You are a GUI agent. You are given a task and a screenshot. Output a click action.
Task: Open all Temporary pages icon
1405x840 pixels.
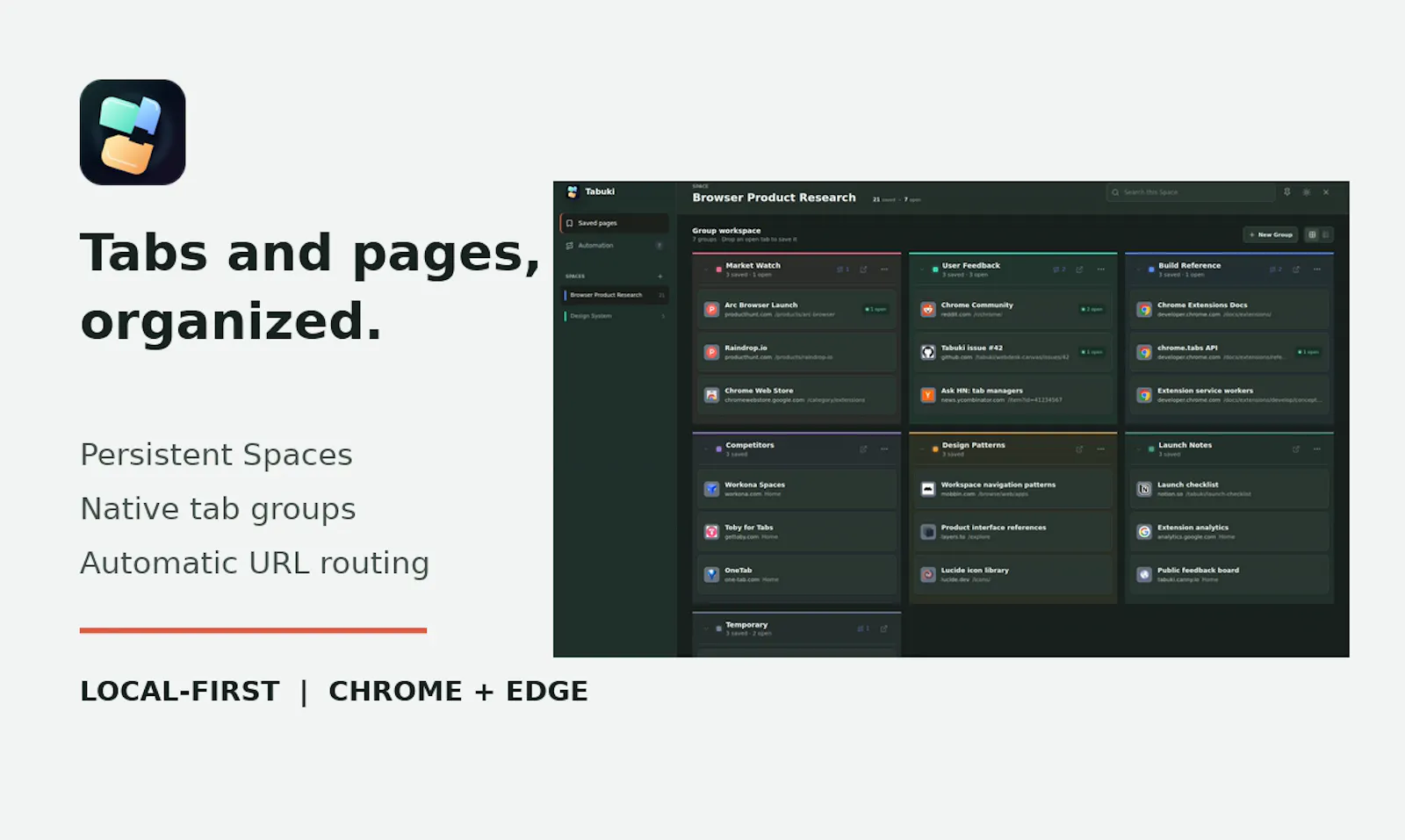[x=884, y=628]
